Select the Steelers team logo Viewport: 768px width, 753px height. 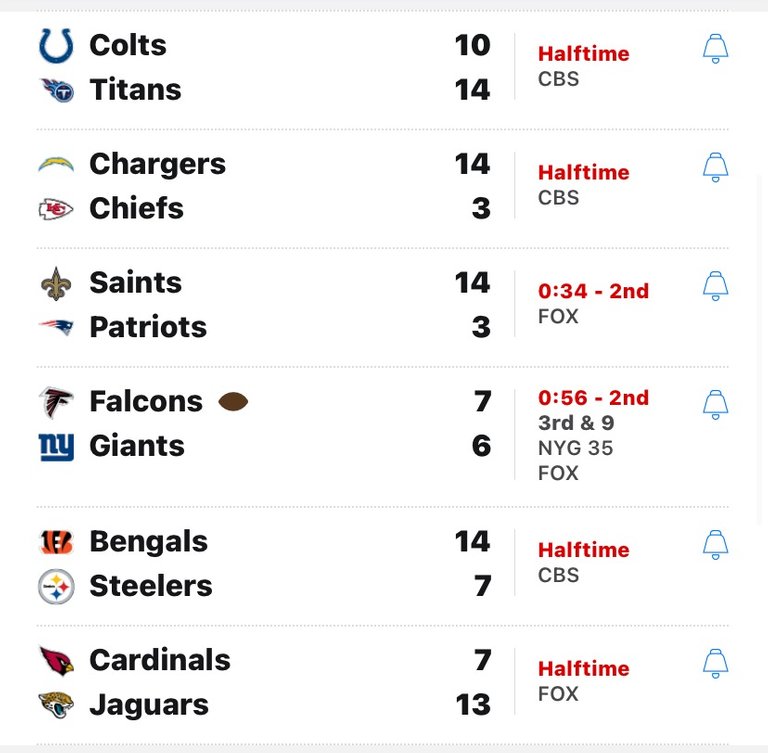tap(56, 586)
